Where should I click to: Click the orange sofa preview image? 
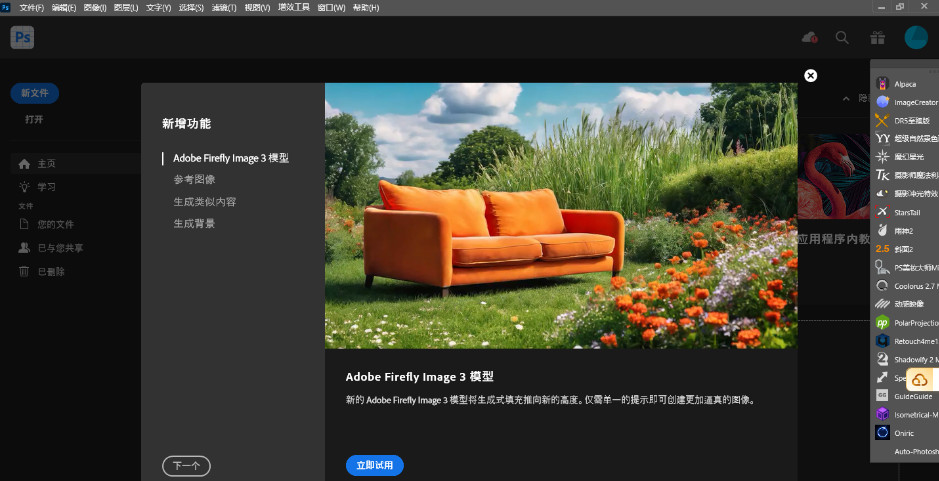point(561,216)
